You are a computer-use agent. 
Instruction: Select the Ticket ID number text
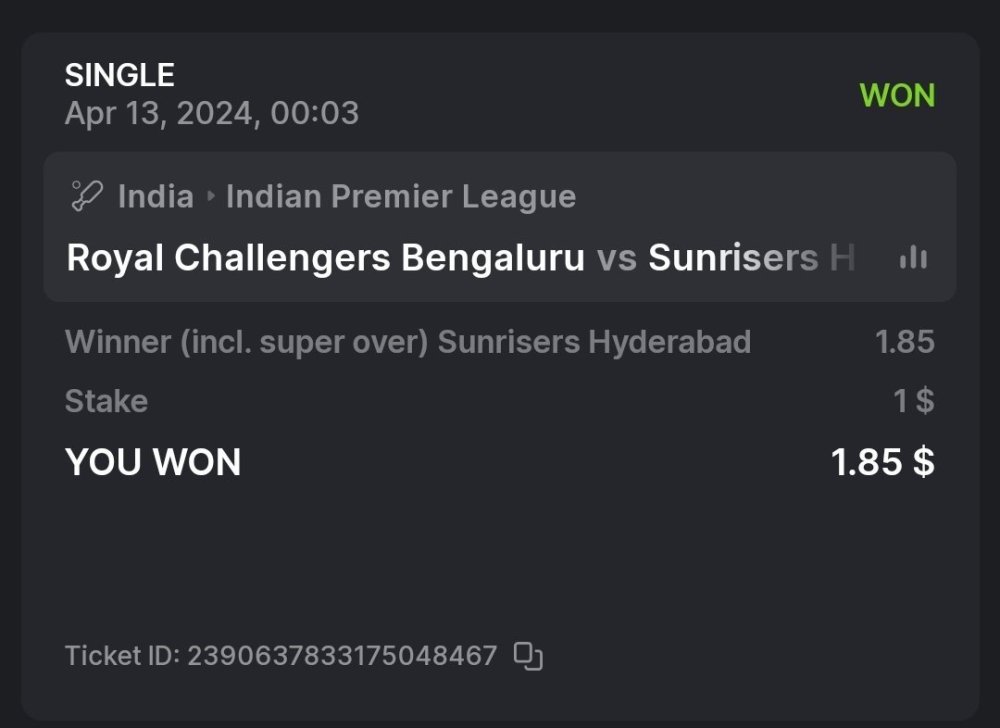(341, 656)
